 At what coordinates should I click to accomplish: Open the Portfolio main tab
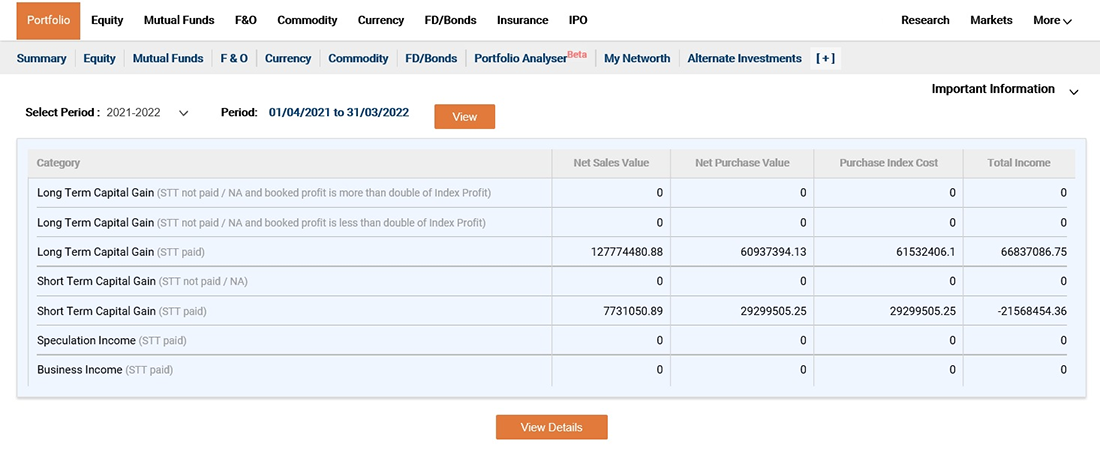tap(48, 20)
